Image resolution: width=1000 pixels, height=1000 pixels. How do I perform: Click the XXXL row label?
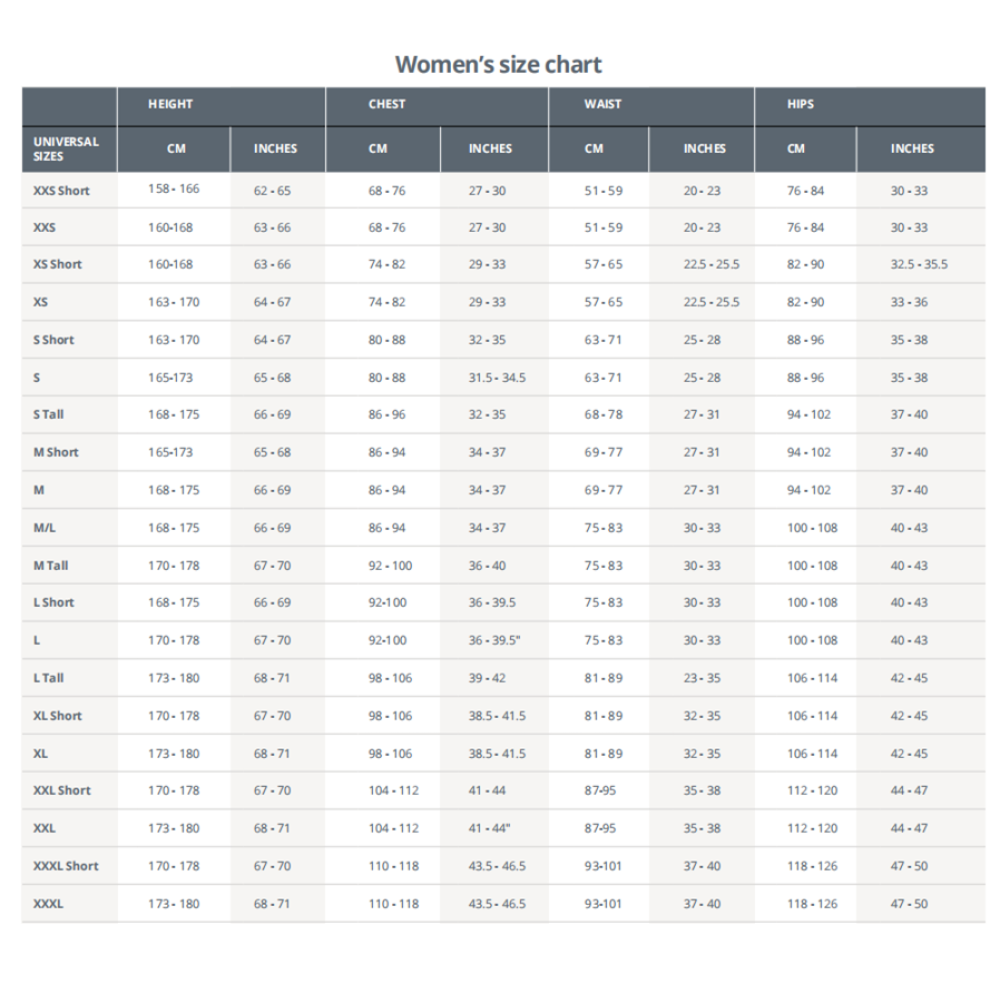click(x=48, y=904)
